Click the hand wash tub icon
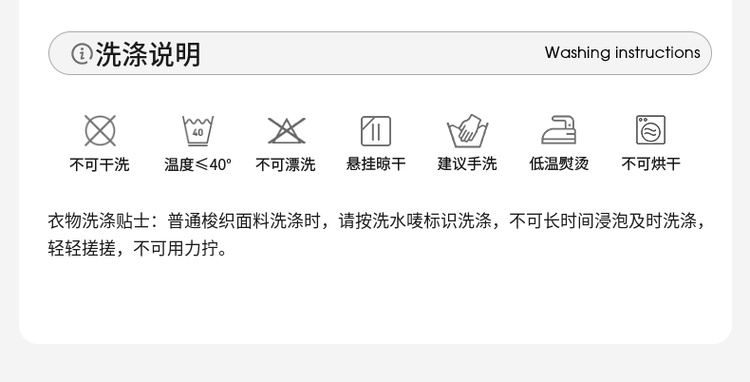The width and height of the screenshot is (750, 382). tap(467, 131)
